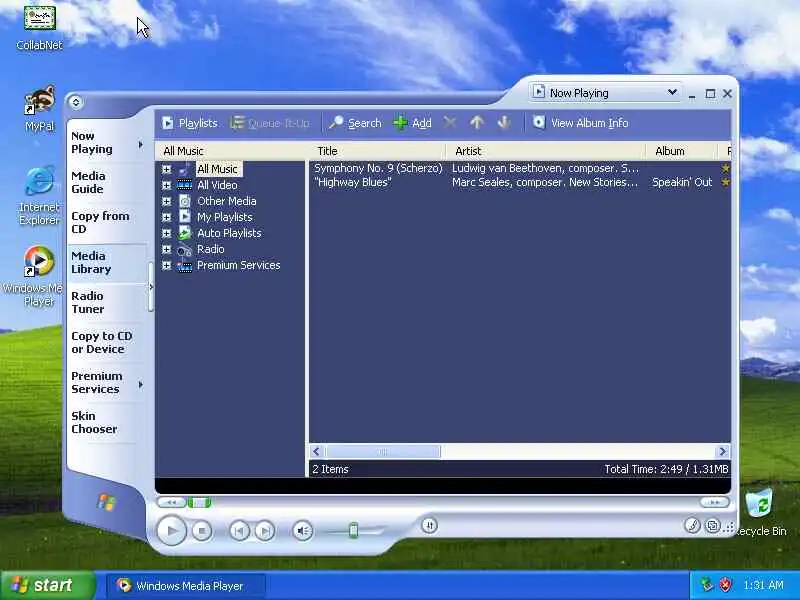This screenshot has height=600, width=800.
Task: Click the change player color icon
Action: pos(692,526)
